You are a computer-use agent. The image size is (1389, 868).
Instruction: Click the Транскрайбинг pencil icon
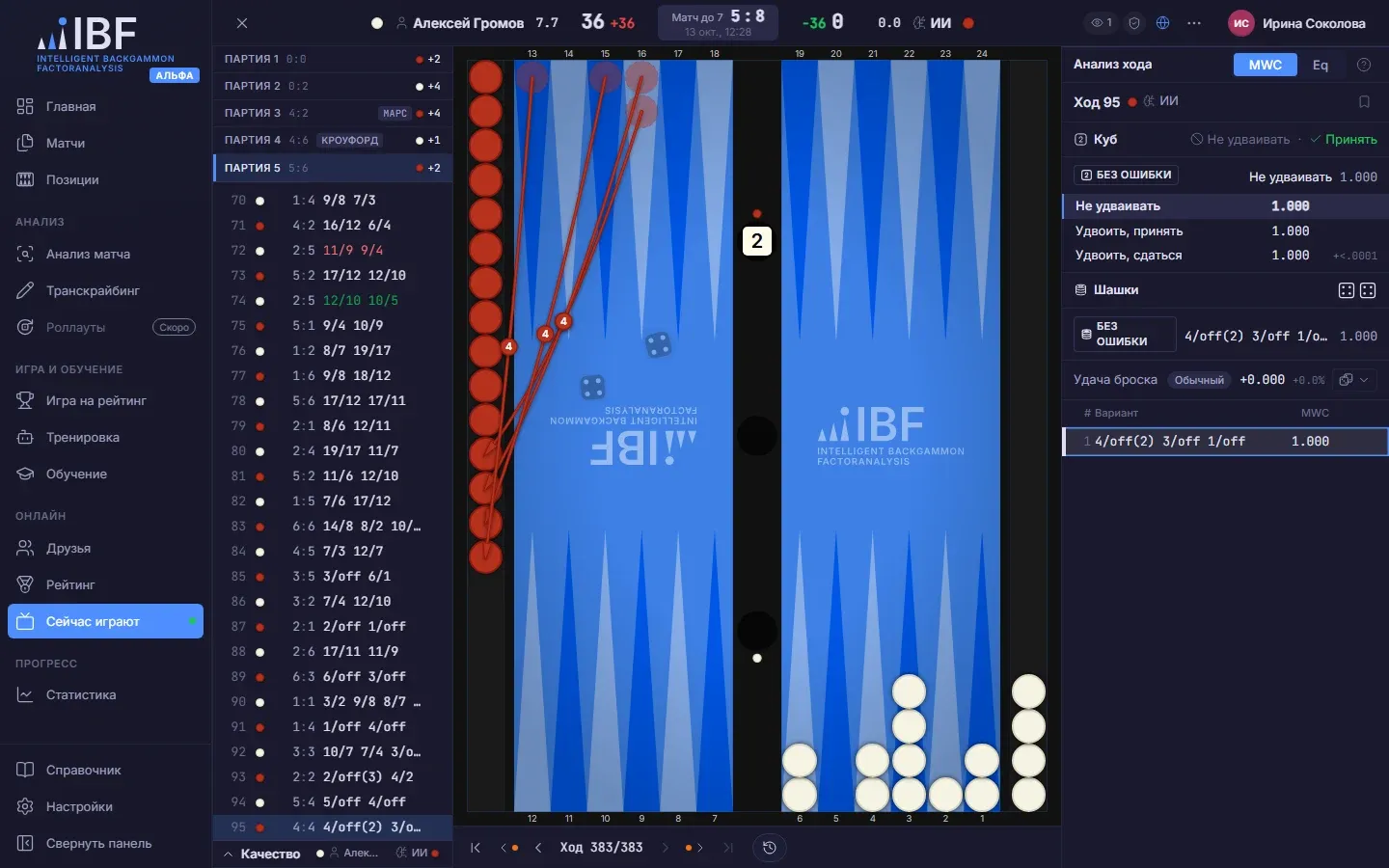[x=25, y=290]
